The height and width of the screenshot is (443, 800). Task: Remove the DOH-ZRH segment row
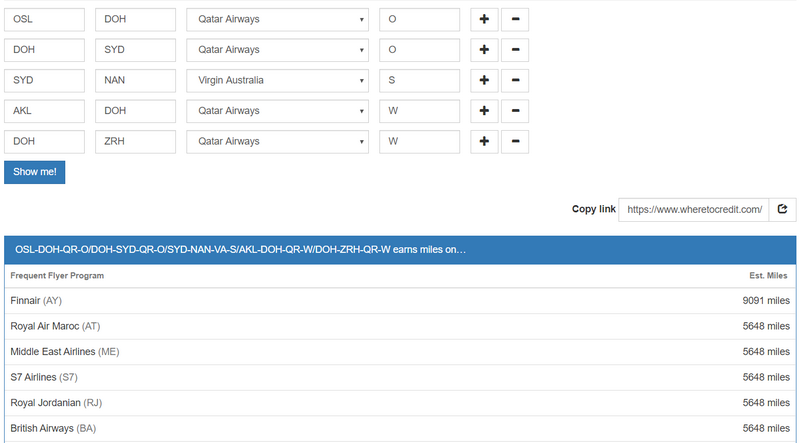515,142
